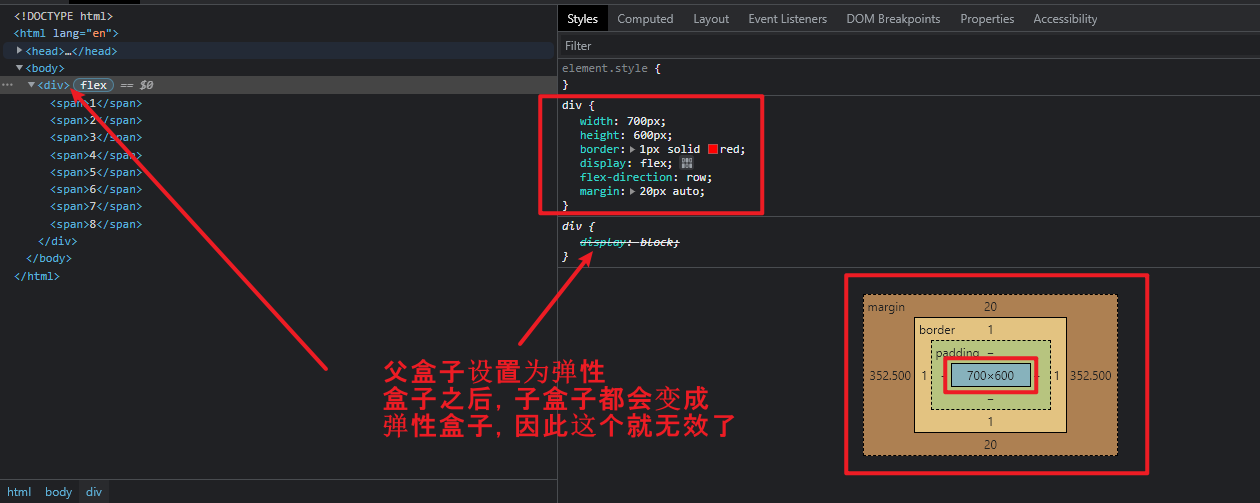The width and height of the screenshot is (1260, 503).
Task: Open the Accessibility tab
Action: pyautogui.click(x=1065, y=19)
